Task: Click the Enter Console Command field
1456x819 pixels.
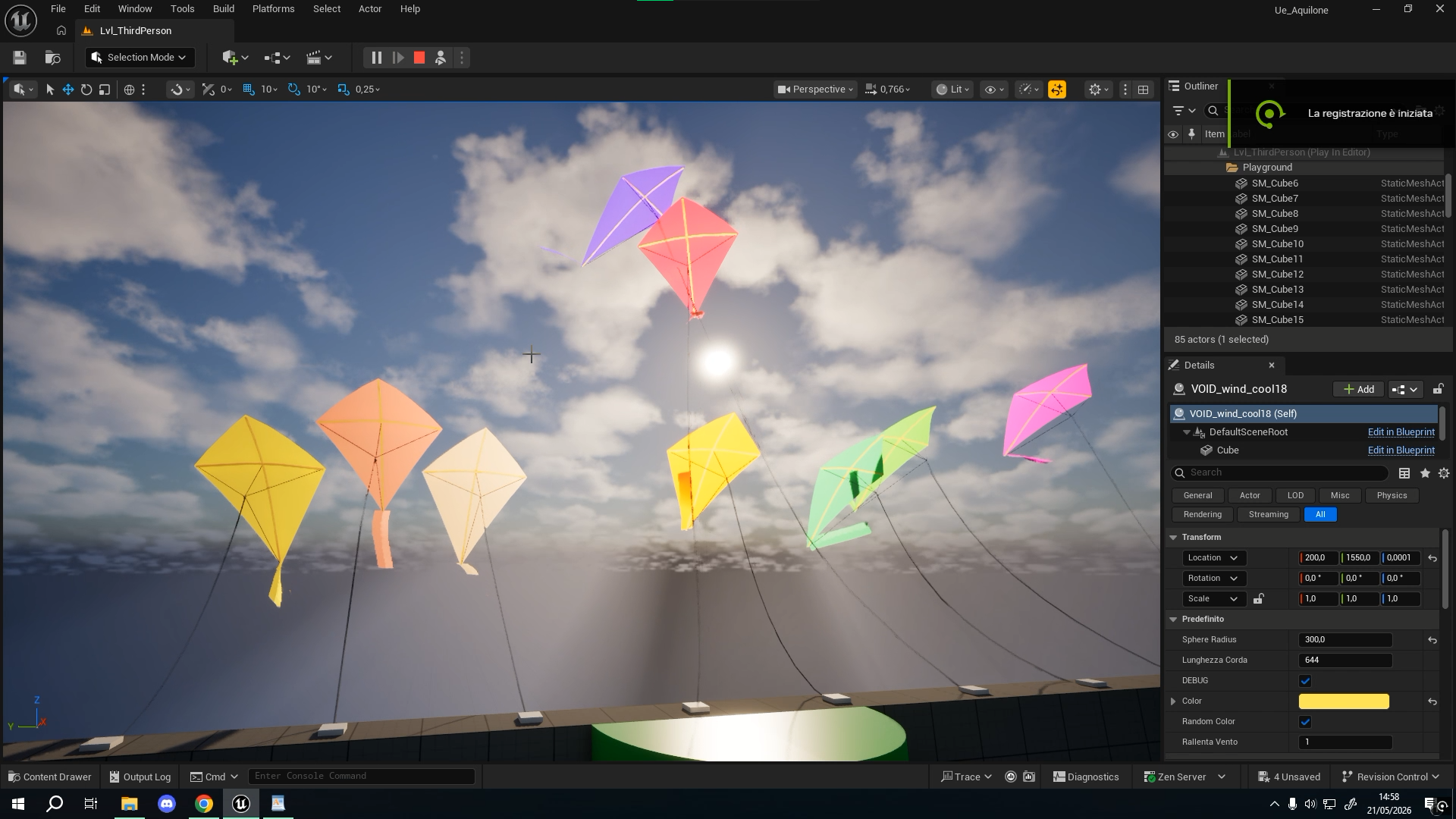Action: [362, 777]
